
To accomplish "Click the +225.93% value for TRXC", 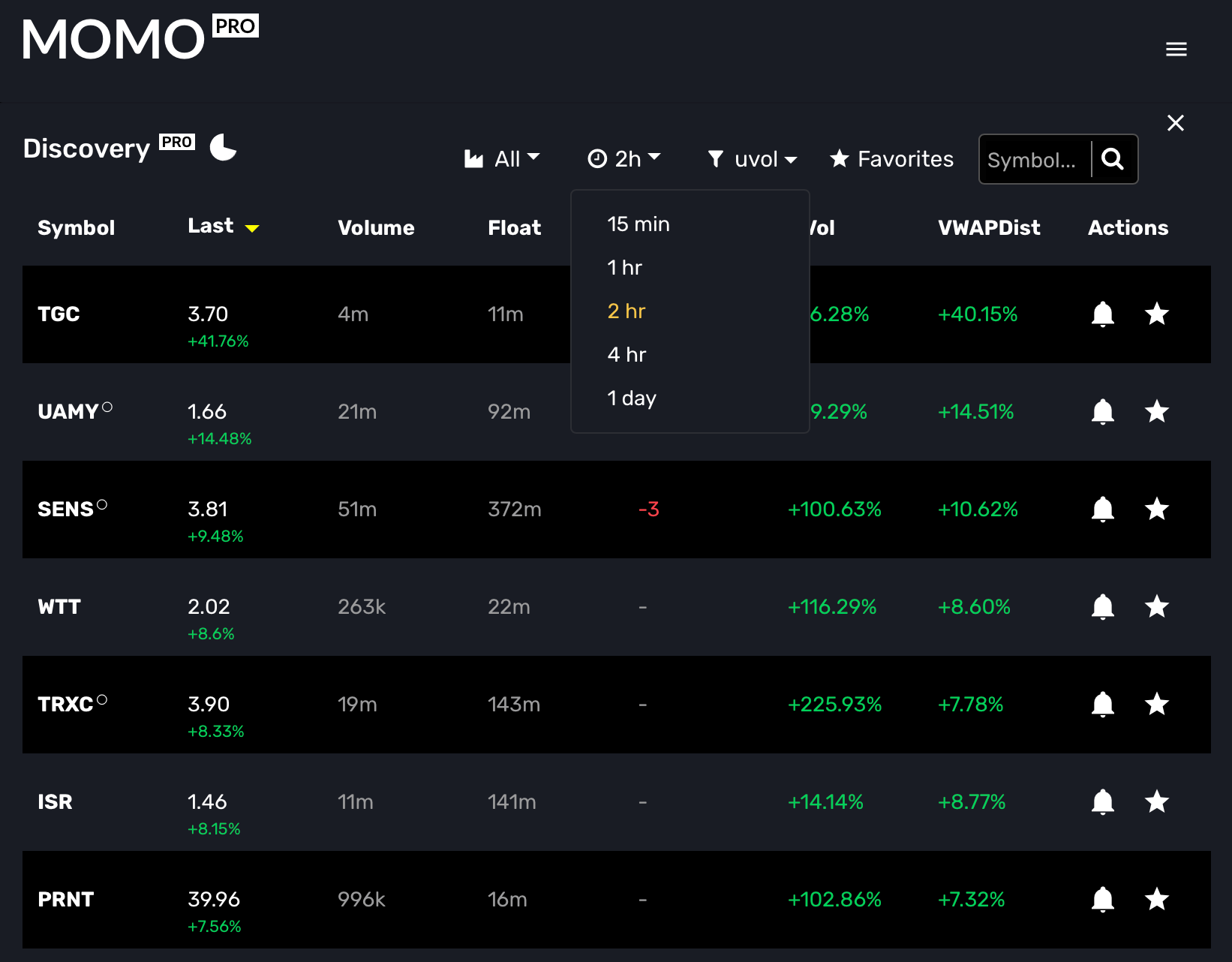I will (x=834, y=704).
